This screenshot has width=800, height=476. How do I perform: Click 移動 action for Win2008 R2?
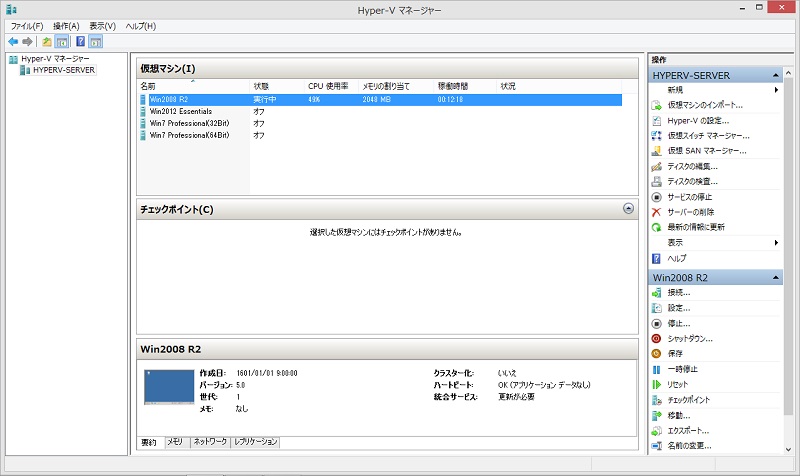(x=679, y=415)
